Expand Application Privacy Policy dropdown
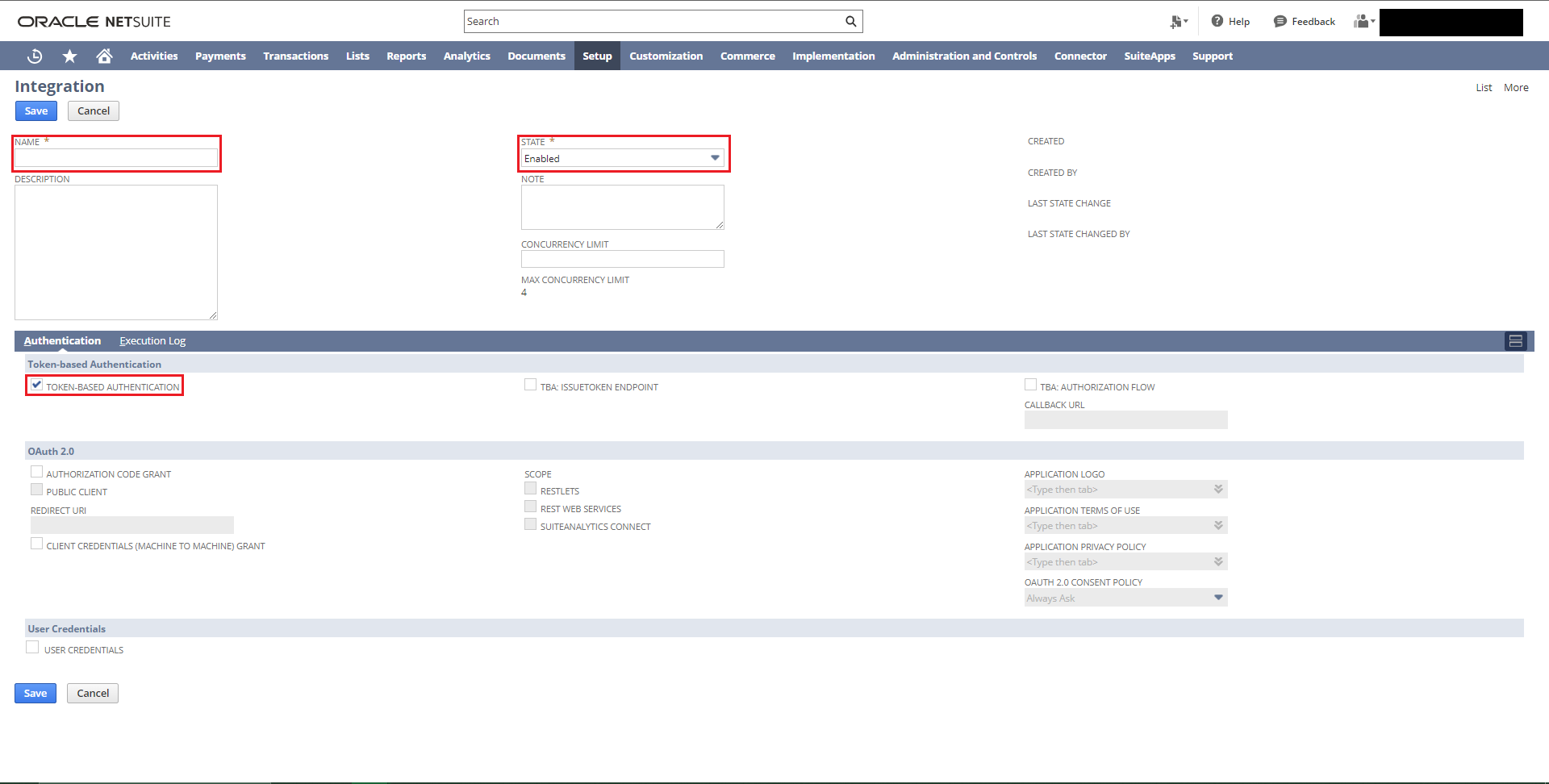 coord(1218,561)
